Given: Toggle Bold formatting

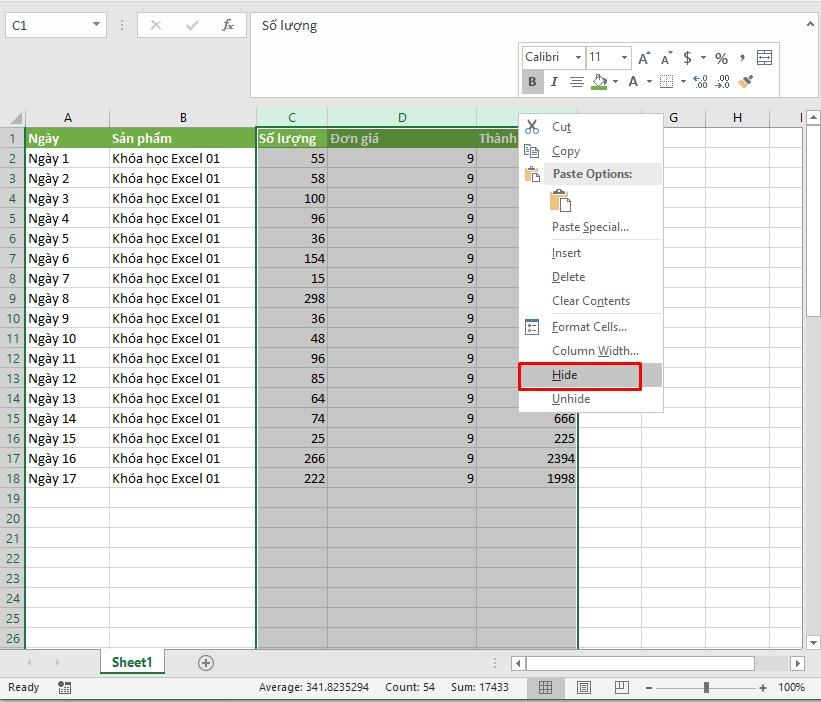Looking at the screenshot, I should (531, 81).
